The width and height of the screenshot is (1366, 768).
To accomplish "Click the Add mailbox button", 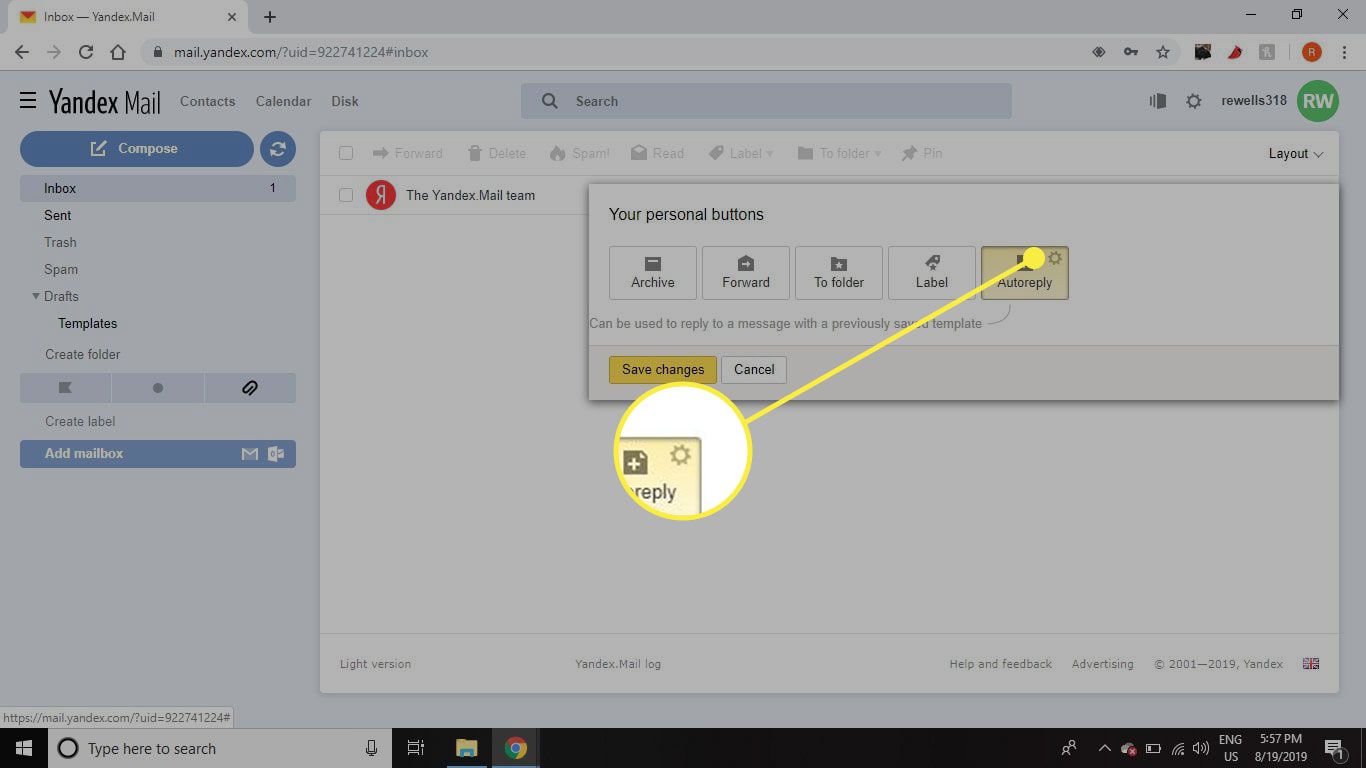I will pos(158,454).
